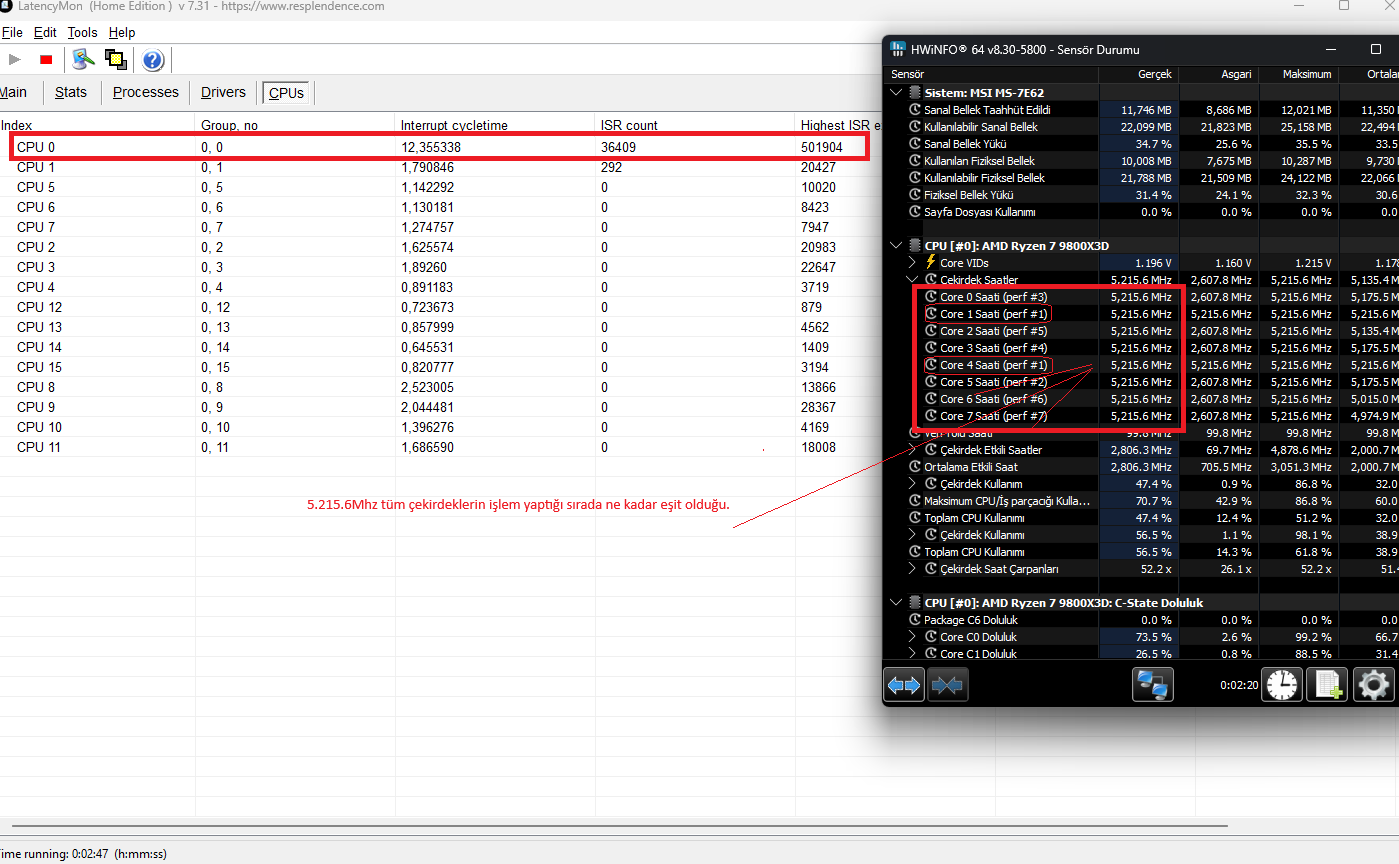
Task: Collapse the Çekirdek Saatler clock list
Action: pyautogui.click(x=912, y=280)
